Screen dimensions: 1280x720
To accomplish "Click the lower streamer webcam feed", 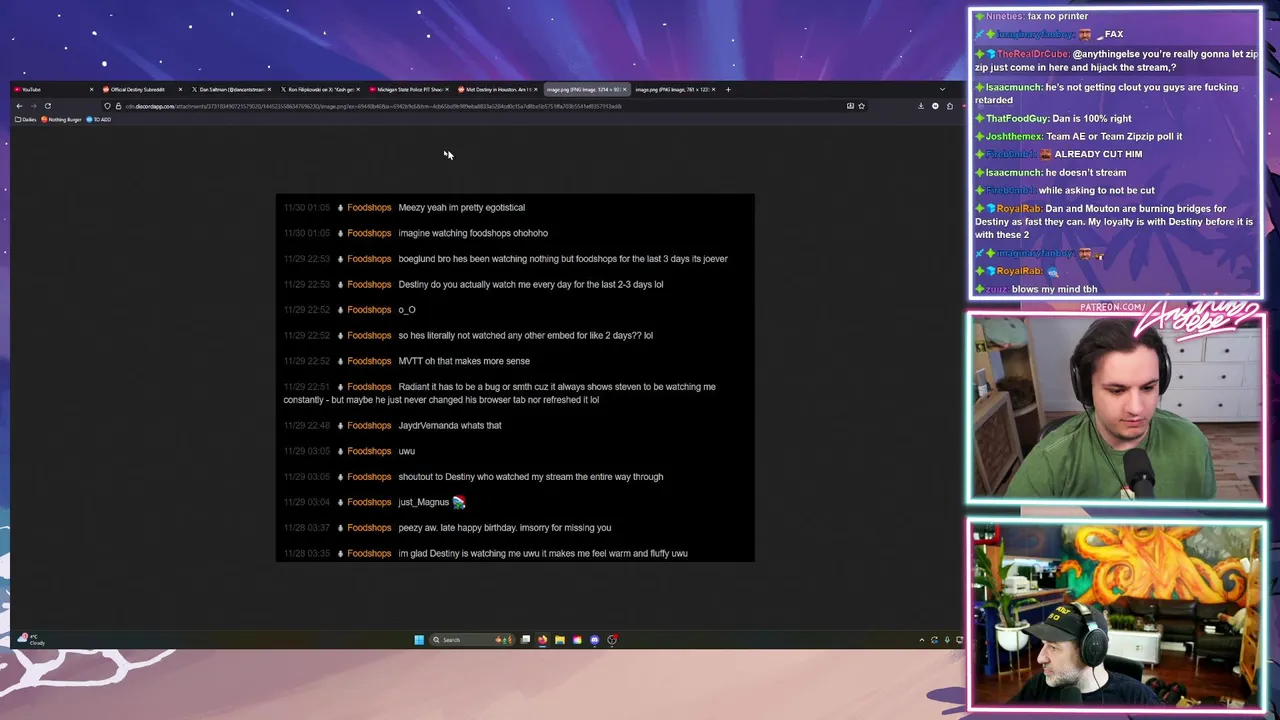I will [x=1115, y=615].
